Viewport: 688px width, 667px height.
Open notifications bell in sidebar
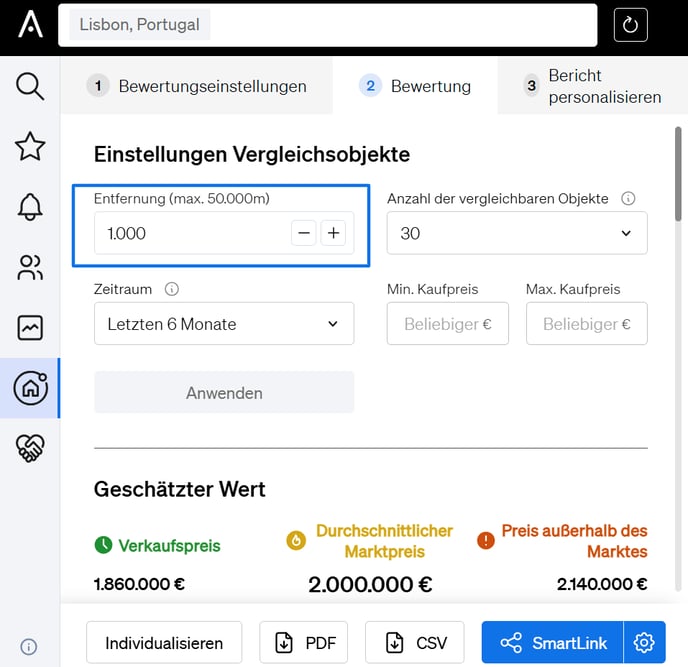coord(30,207)
